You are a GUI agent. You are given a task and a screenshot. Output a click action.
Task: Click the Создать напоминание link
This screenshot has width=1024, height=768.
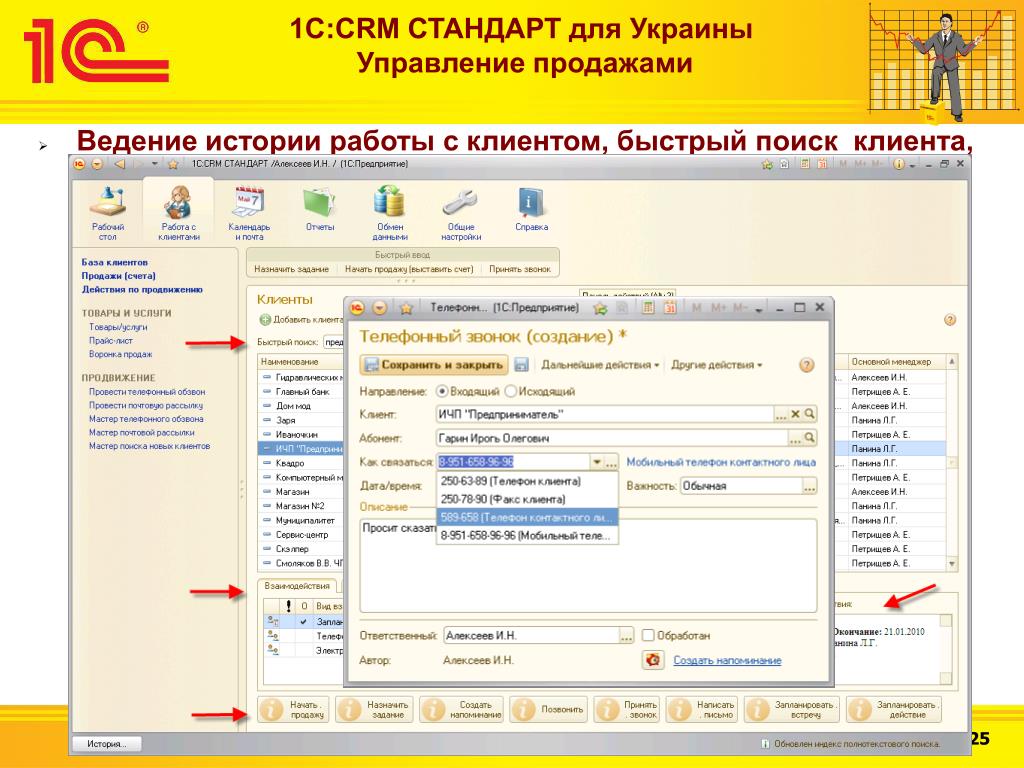pos(727,660)
